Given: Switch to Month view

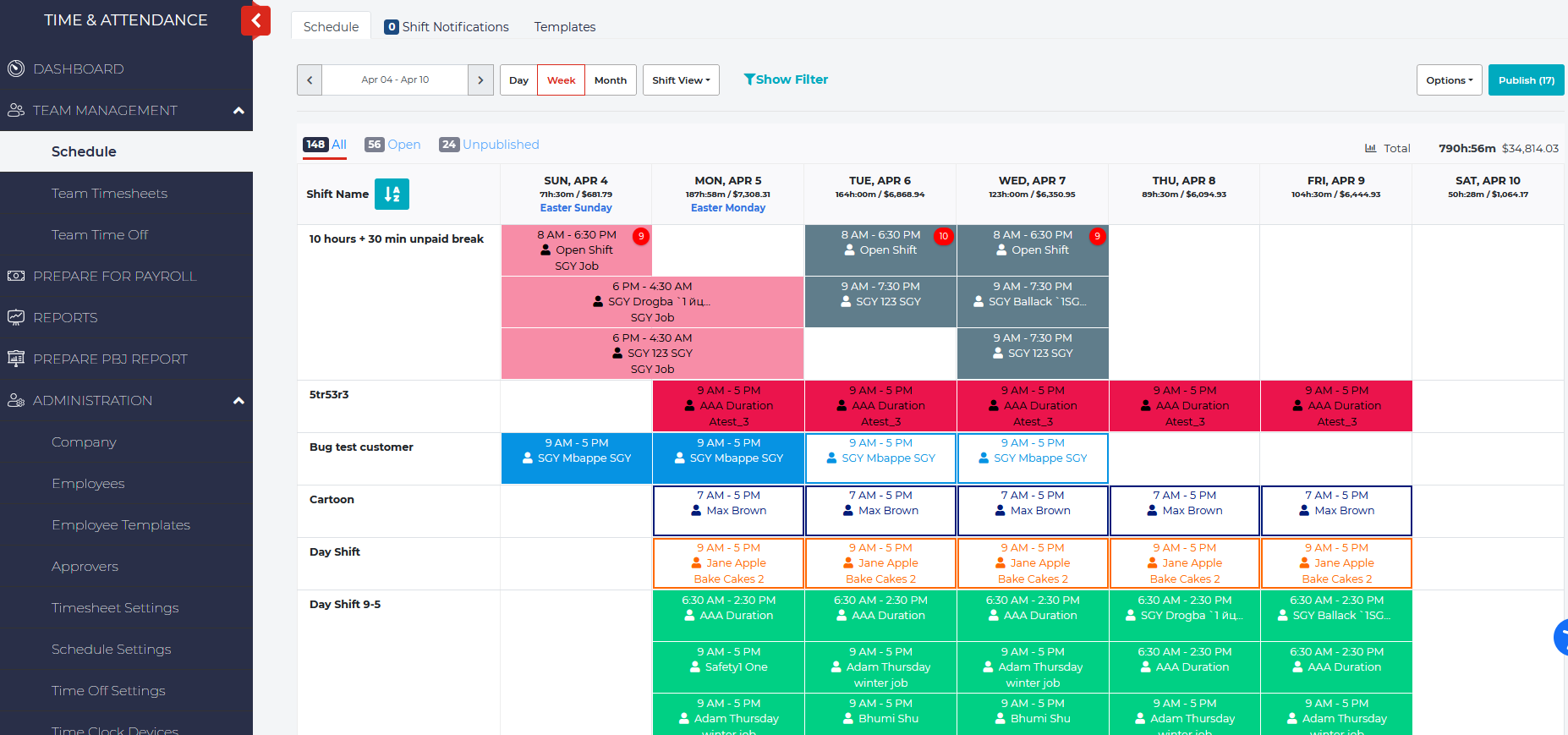Looking at the screenshot, I should pyautogui.click(x=610, y=80).
